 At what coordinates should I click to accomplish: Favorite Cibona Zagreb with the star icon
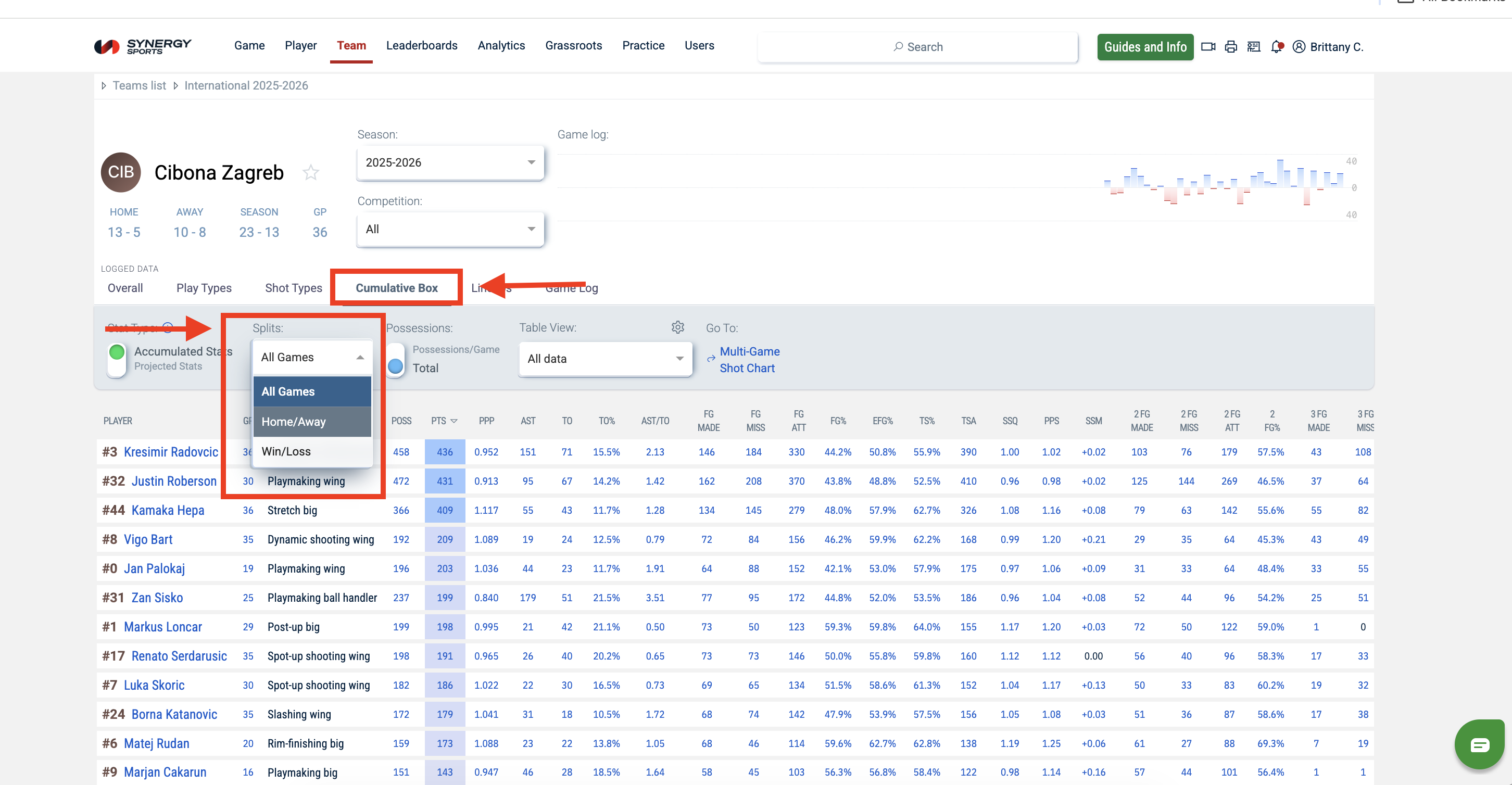(x=310, y=172)
